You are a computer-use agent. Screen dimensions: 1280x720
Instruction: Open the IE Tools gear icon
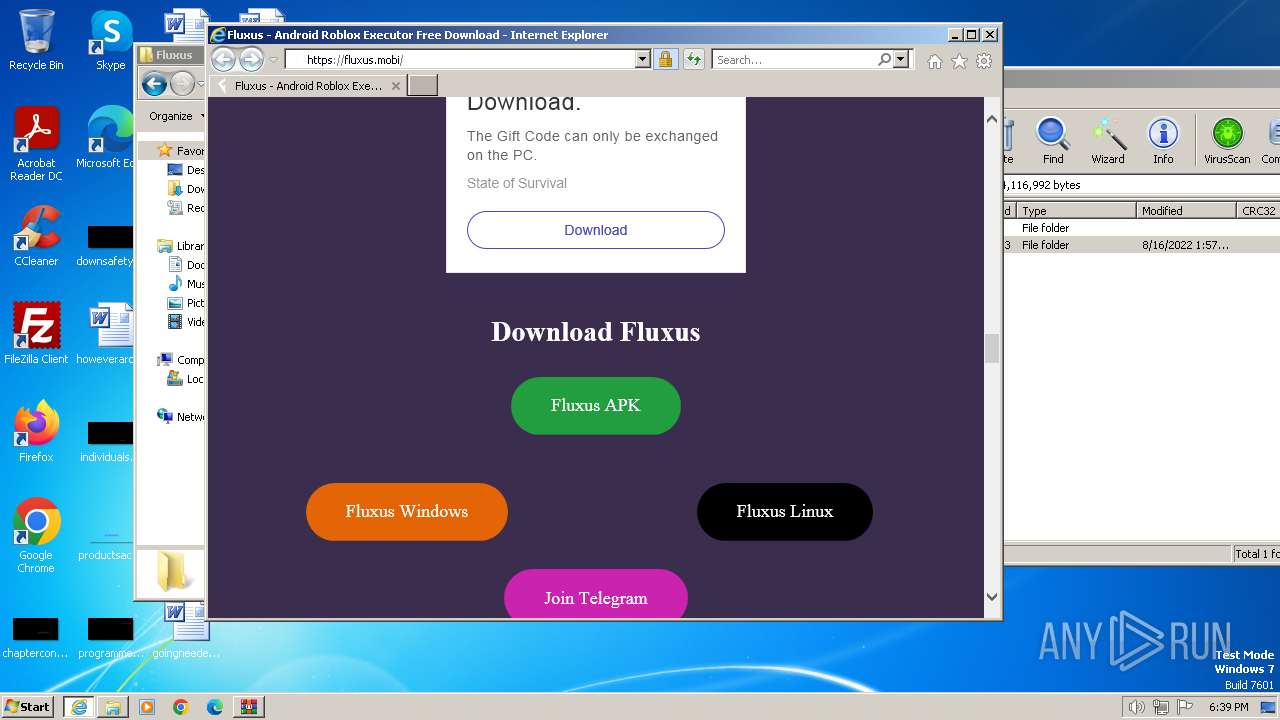tap(984, 61)
